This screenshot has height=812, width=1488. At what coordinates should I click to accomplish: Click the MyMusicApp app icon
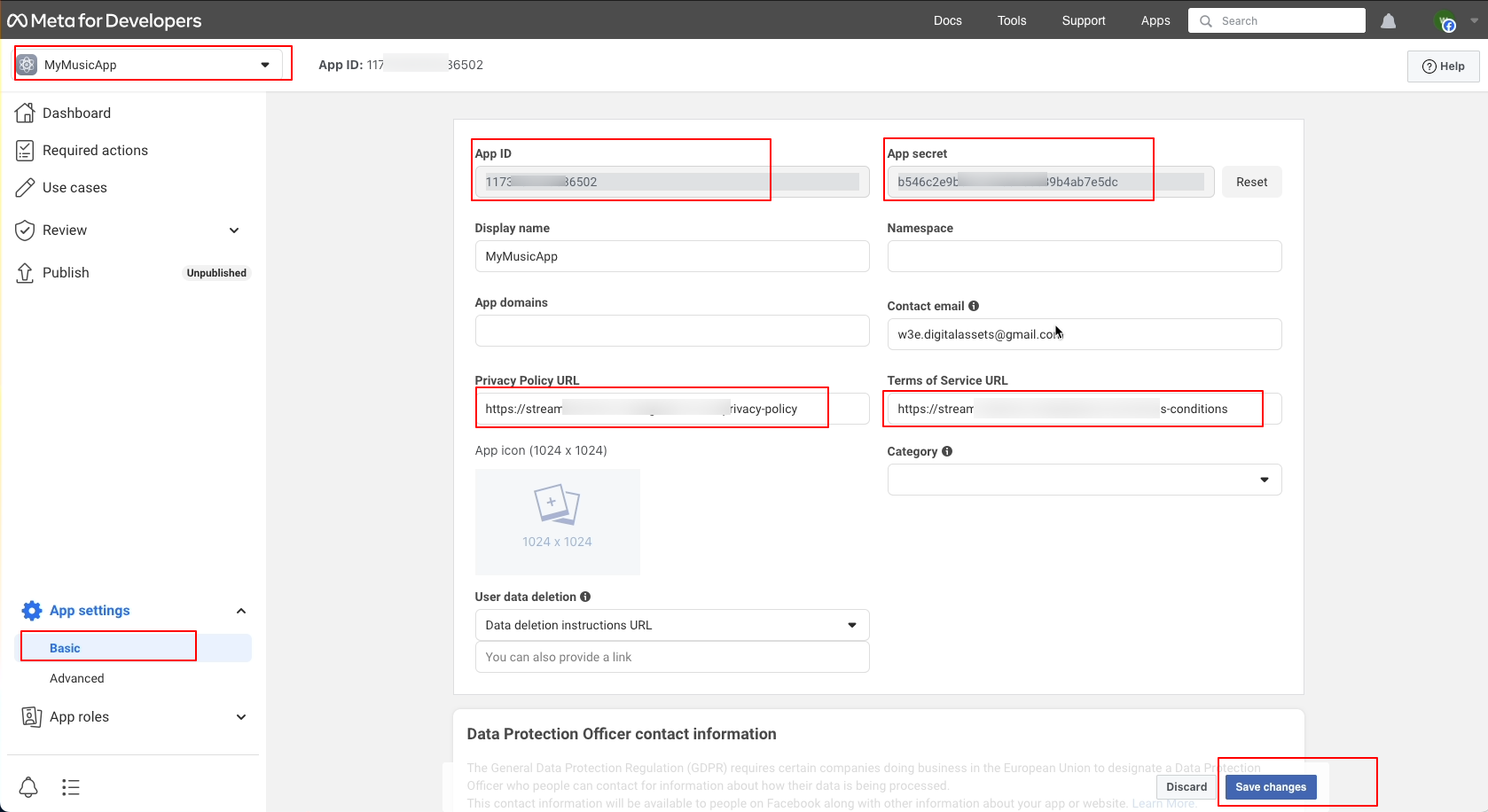pyautogui.click(x=27, y=65)
